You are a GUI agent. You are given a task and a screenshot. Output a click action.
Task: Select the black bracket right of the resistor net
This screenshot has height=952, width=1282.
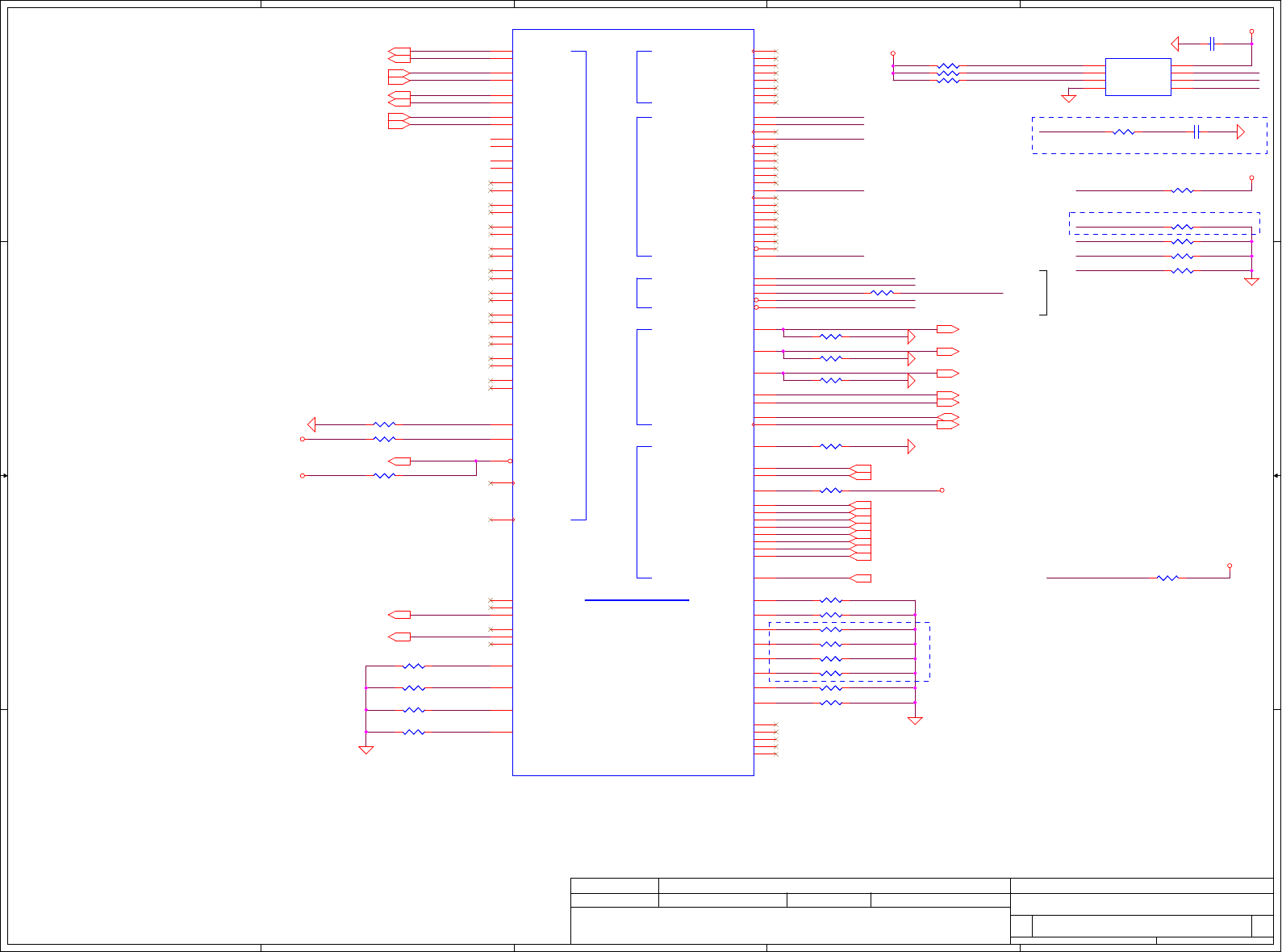pos(1044,293)
